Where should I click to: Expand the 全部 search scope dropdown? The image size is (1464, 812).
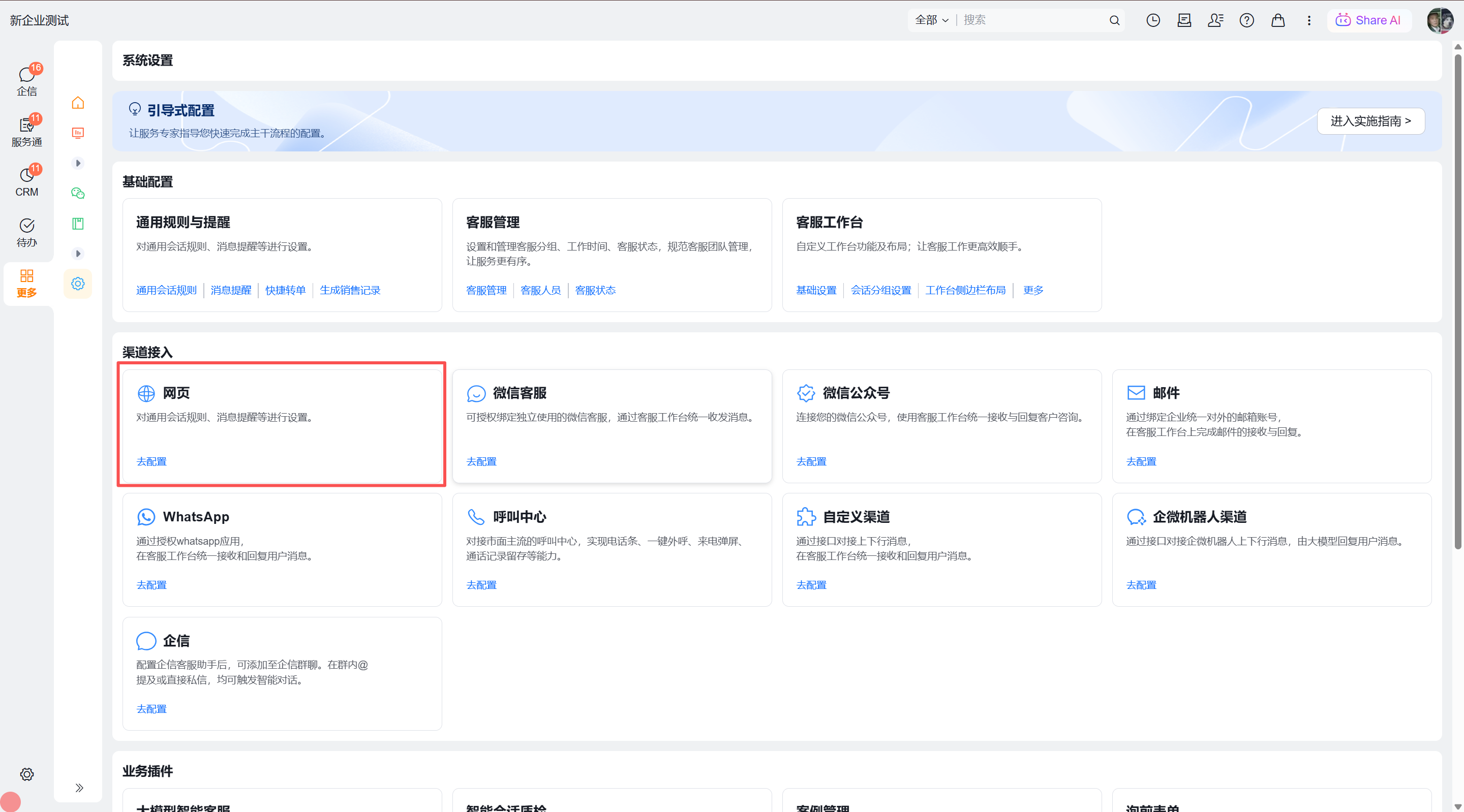[x=931, y=20]
